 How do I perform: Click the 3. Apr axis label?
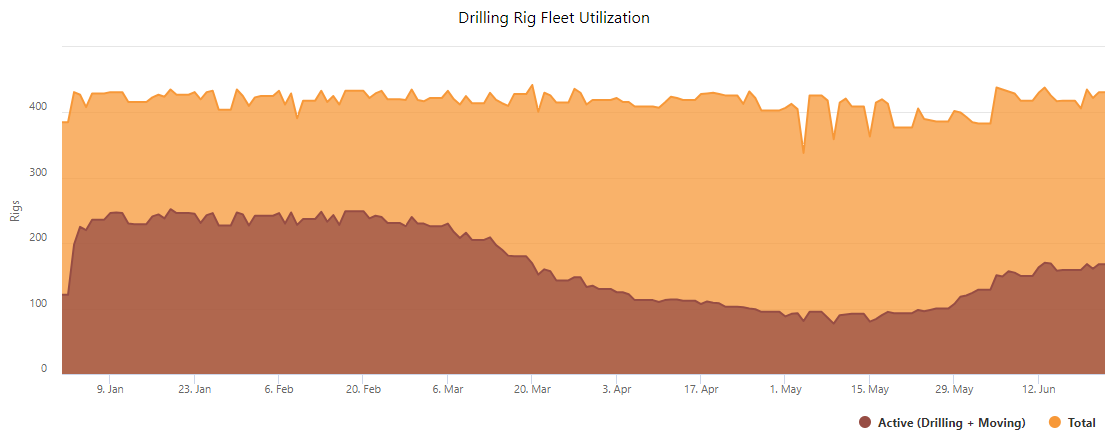coord(616,389)
